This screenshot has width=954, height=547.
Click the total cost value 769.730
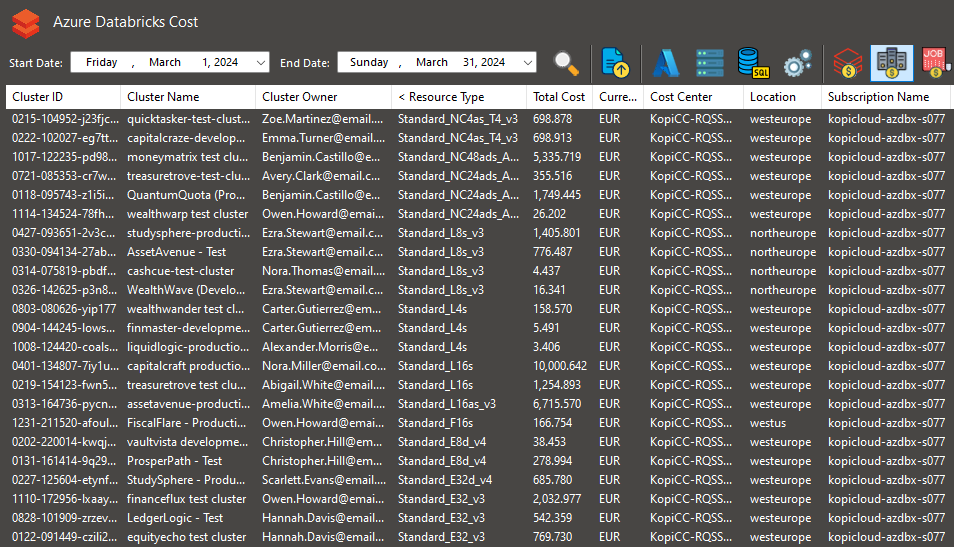tap(552, 537)
